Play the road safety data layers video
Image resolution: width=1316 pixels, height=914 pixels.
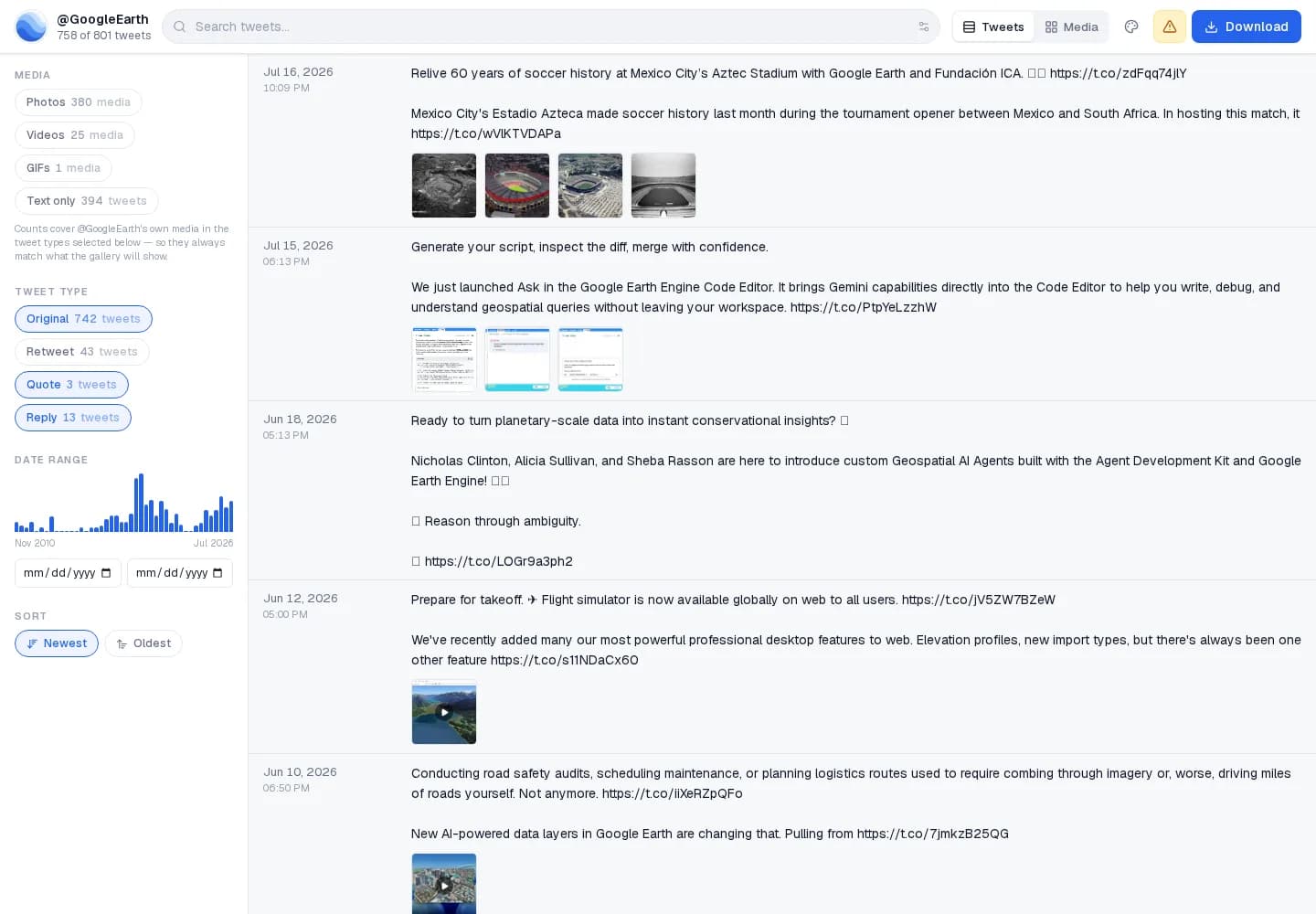(x=444, y=884)
